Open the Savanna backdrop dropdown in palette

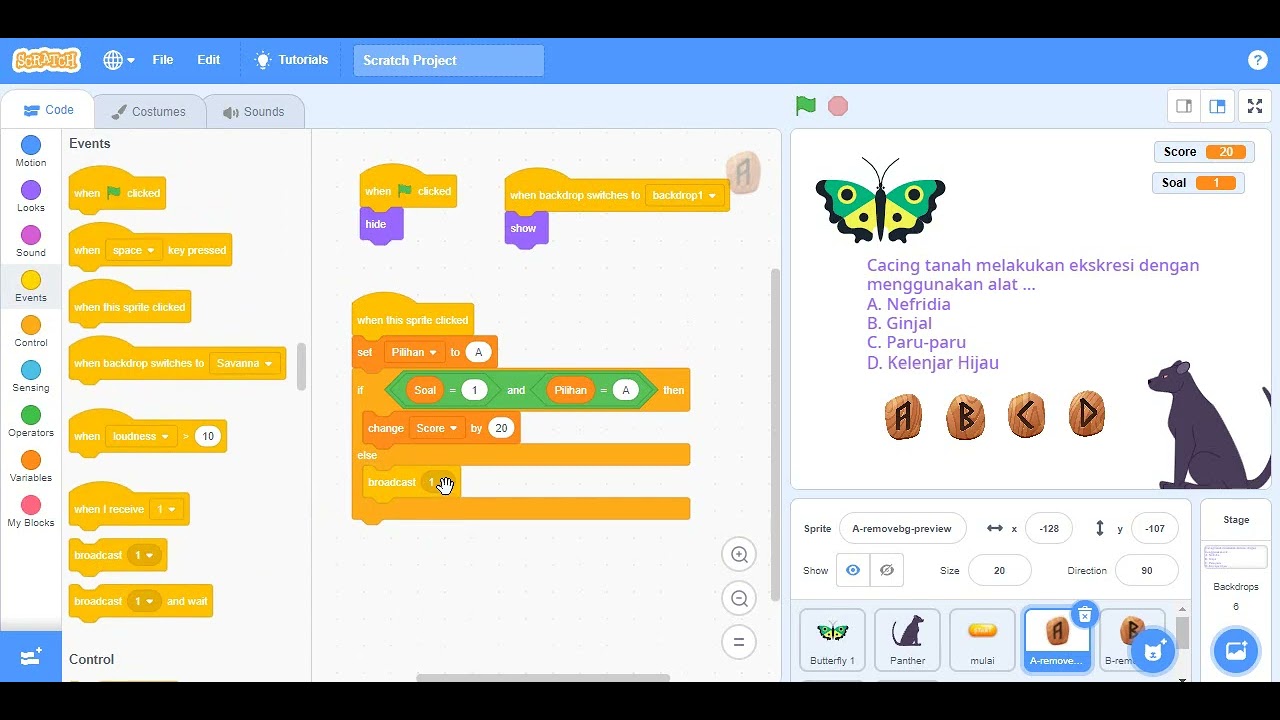pos(243,363)
